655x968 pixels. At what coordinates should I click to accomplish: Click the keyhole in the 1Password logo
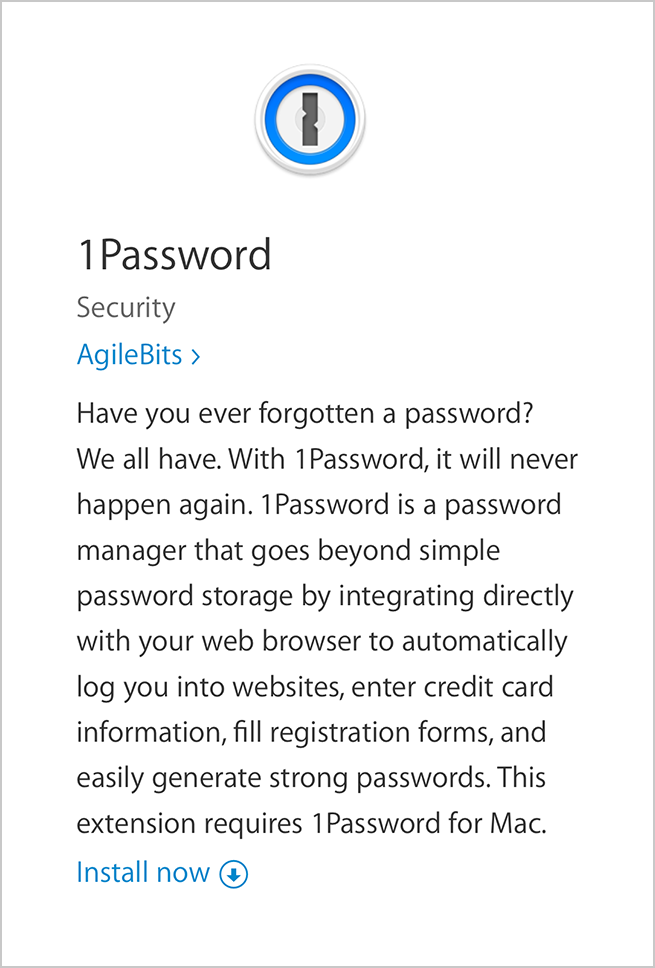[310, 119]
